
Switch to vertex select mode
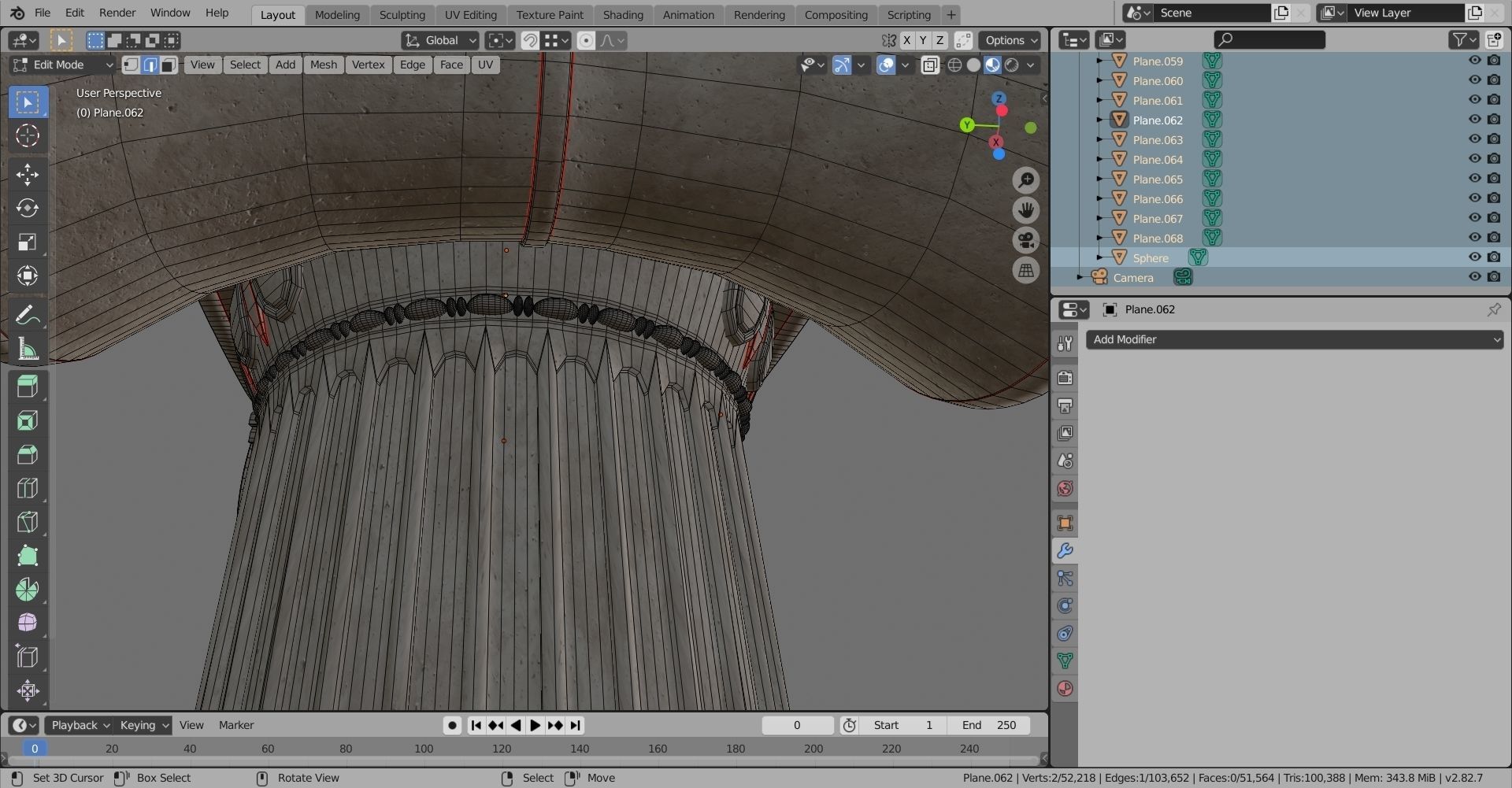(131, 65)
